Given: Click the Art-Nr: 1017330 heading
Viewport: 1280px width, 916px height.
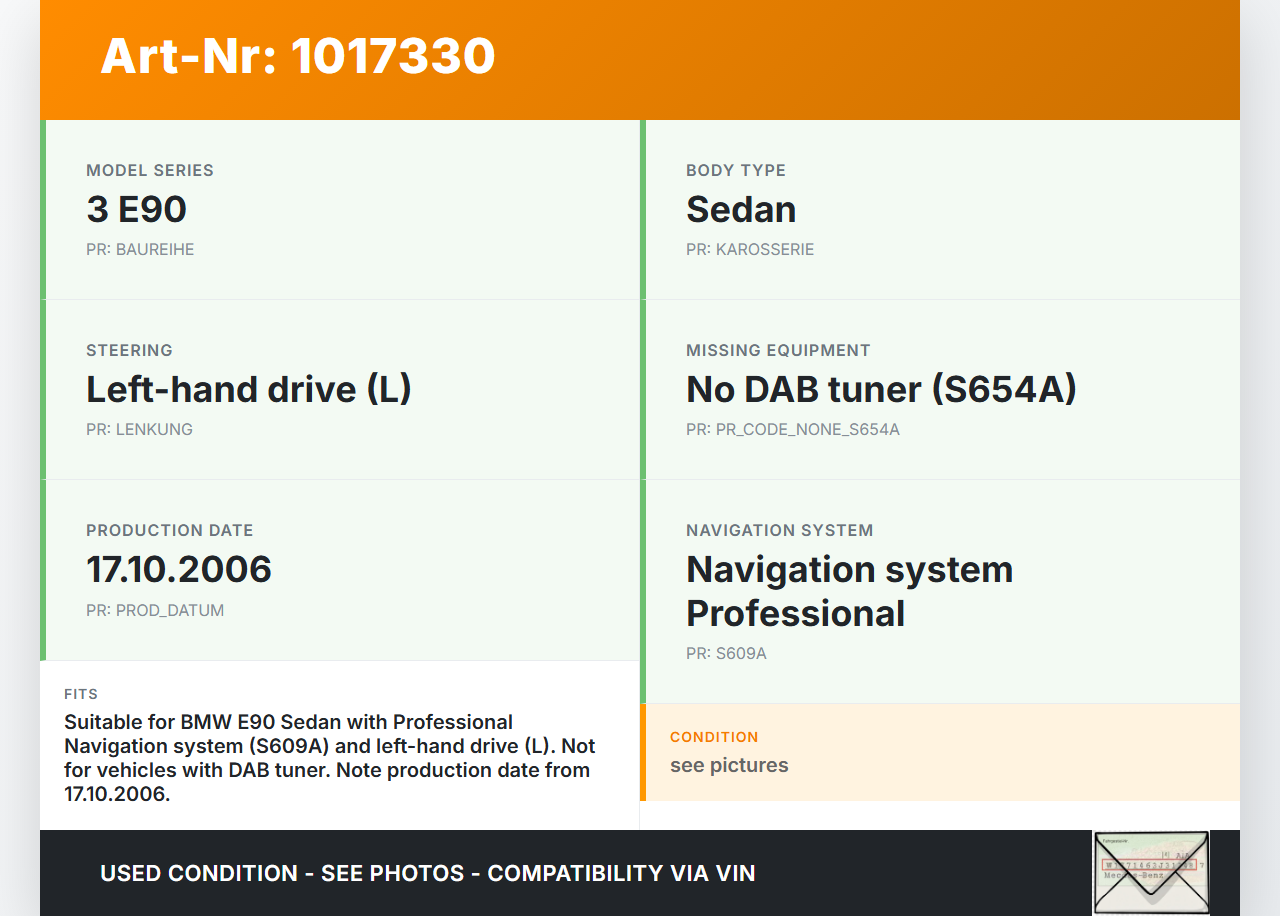Looking at the screenshot, I should tap(298, 56).
